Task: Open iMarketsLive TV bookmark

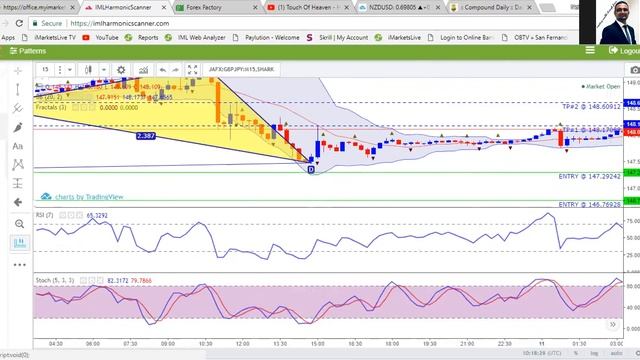Action: pyautogui.click(x=49, y=38)
